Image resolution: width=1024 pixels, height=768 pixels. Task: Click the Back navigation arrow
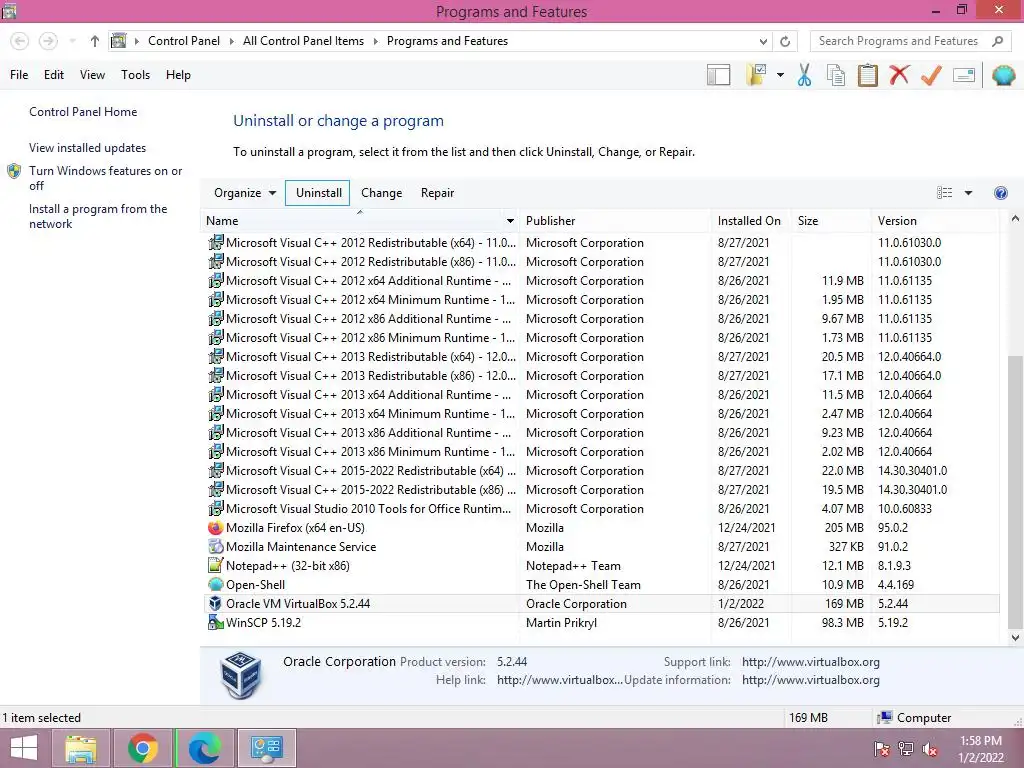[20, 41]
